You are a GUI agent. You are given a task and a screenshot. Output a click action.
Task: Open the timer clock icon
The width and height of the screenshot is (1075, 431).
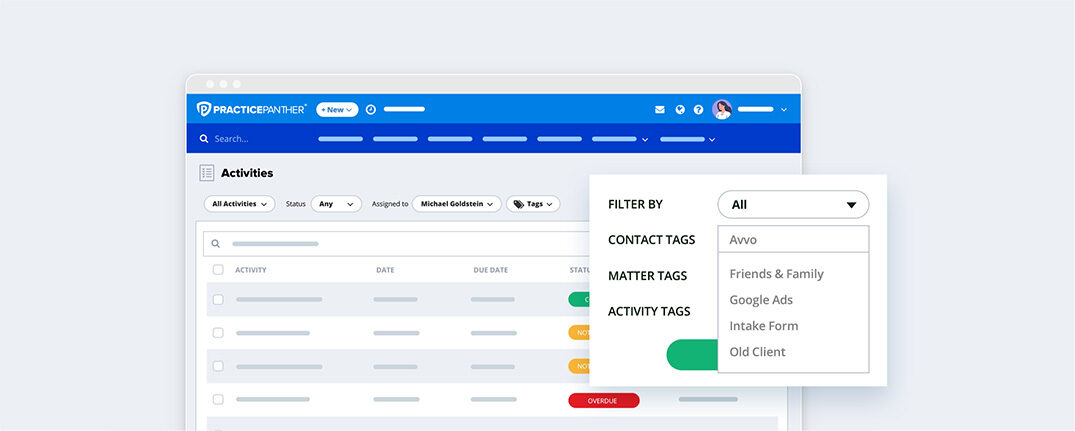(x=370, y=109)
